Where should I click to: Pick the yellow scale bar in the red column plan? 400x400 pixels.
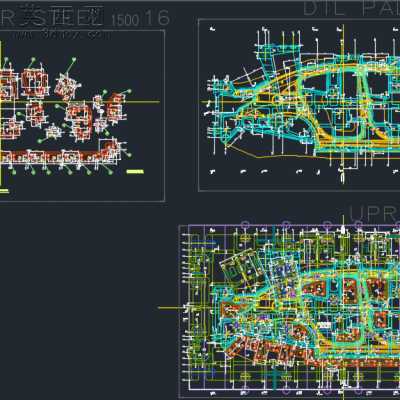[135, 172]
